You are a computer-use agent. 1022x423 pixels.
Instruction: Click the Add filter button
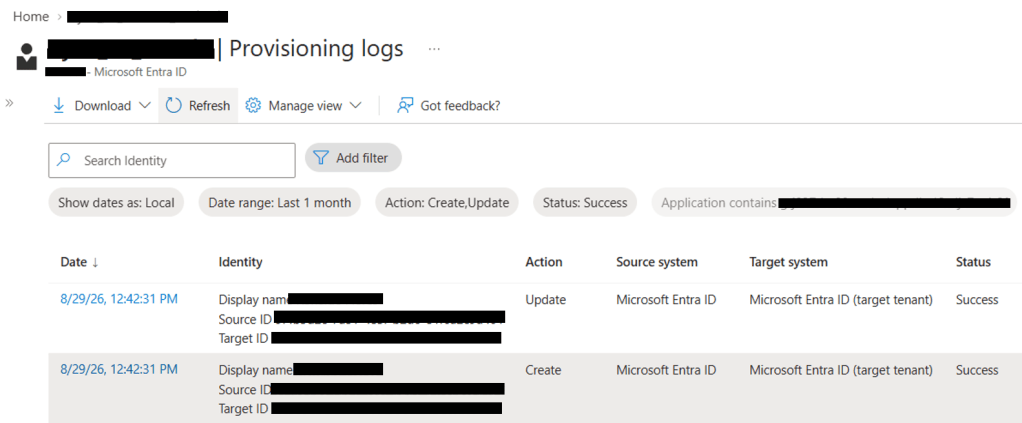[x=353, y=158]
